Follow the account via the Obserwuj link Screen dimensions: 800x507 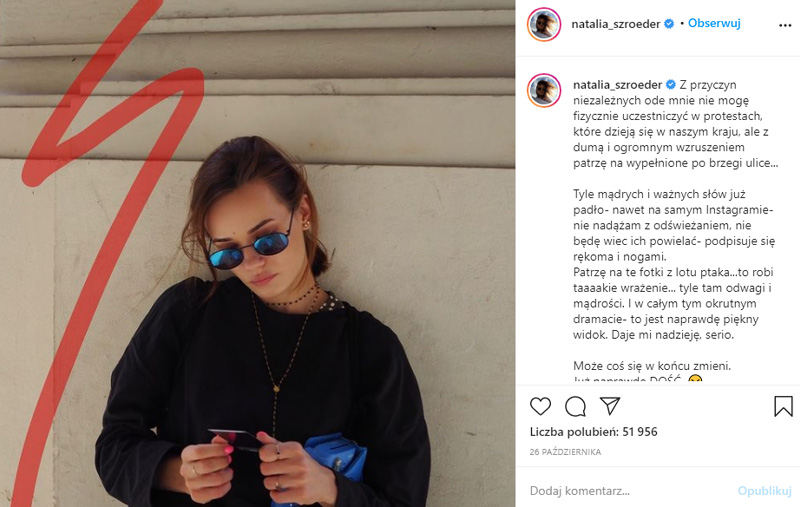tap(714, 23)
